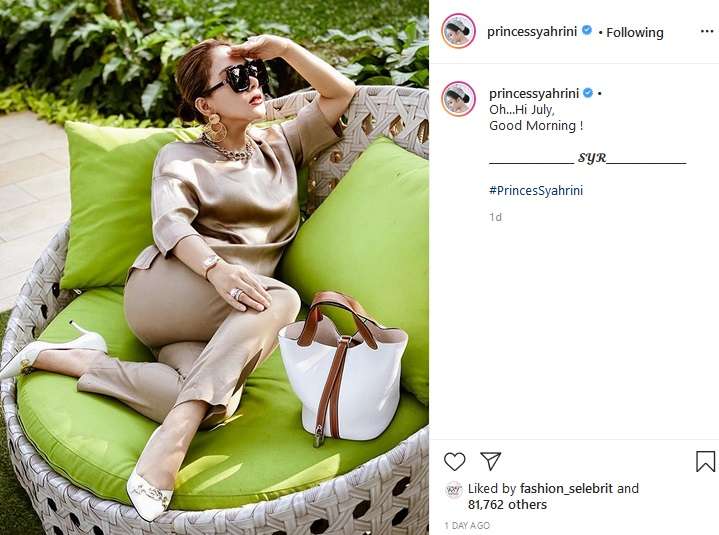
Task: View the 81,762 others likes list
Action: 507,505
